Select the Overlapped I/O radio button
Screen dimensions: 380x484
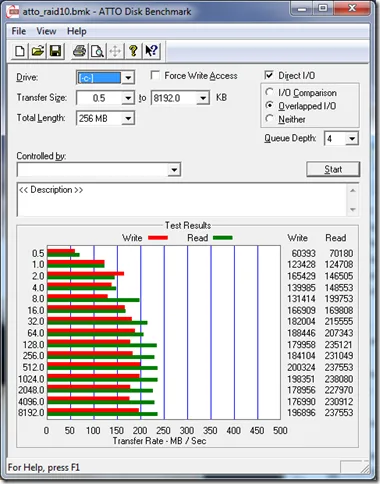pos(269,105)
